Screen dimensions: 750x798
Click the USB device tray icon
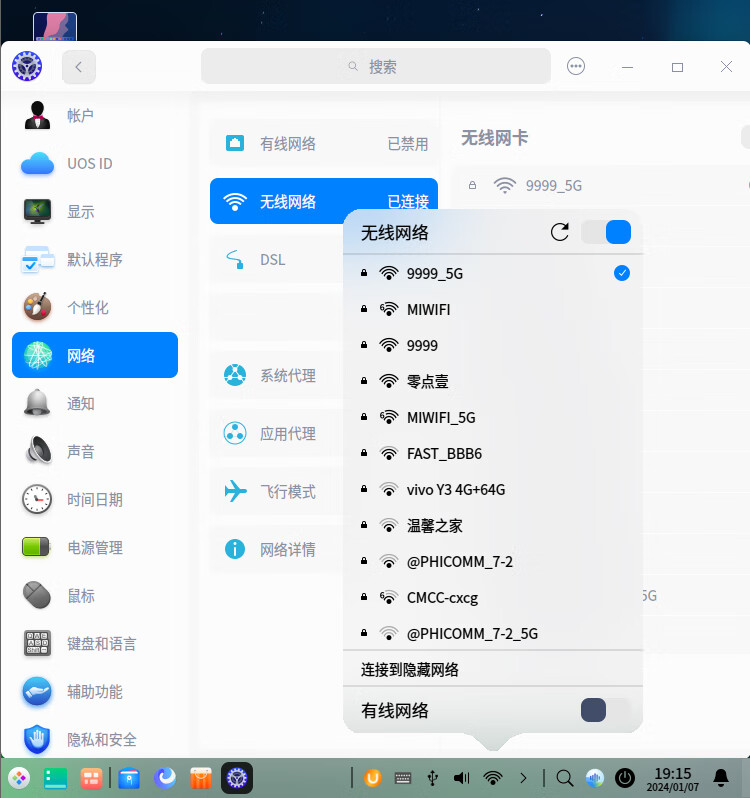[x=432, y=778]
